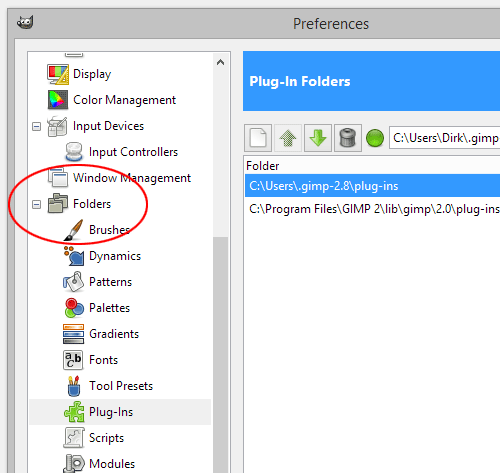Click the new folder page icon
This screenshot has width=500, height=473.
point(258,138)
